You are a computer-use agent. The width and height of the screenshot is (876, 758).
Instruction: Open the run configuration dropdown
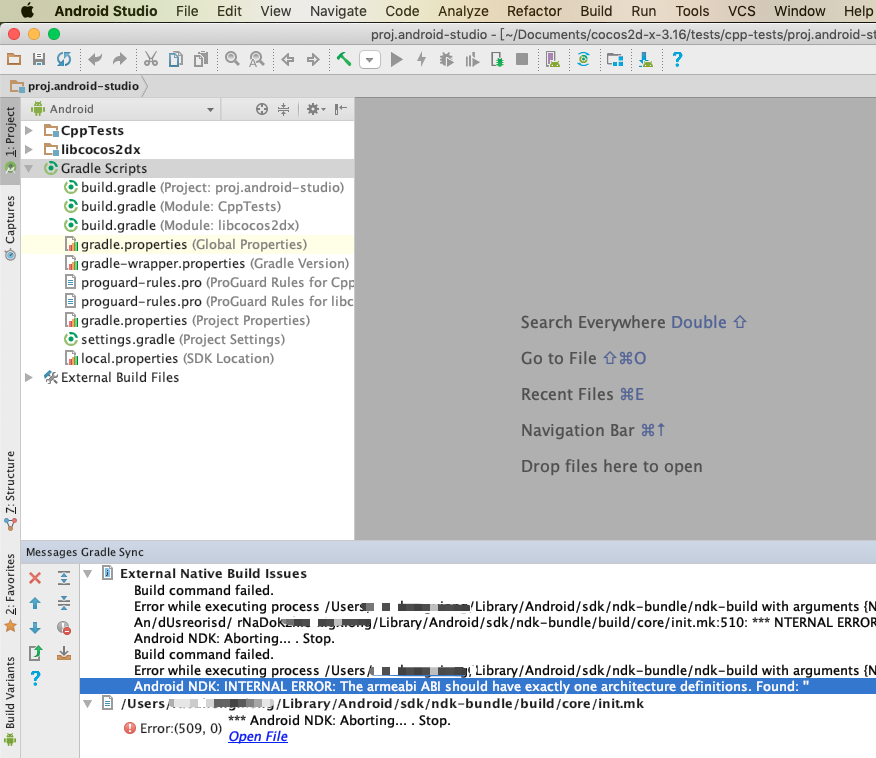click(x=370, y=60)
